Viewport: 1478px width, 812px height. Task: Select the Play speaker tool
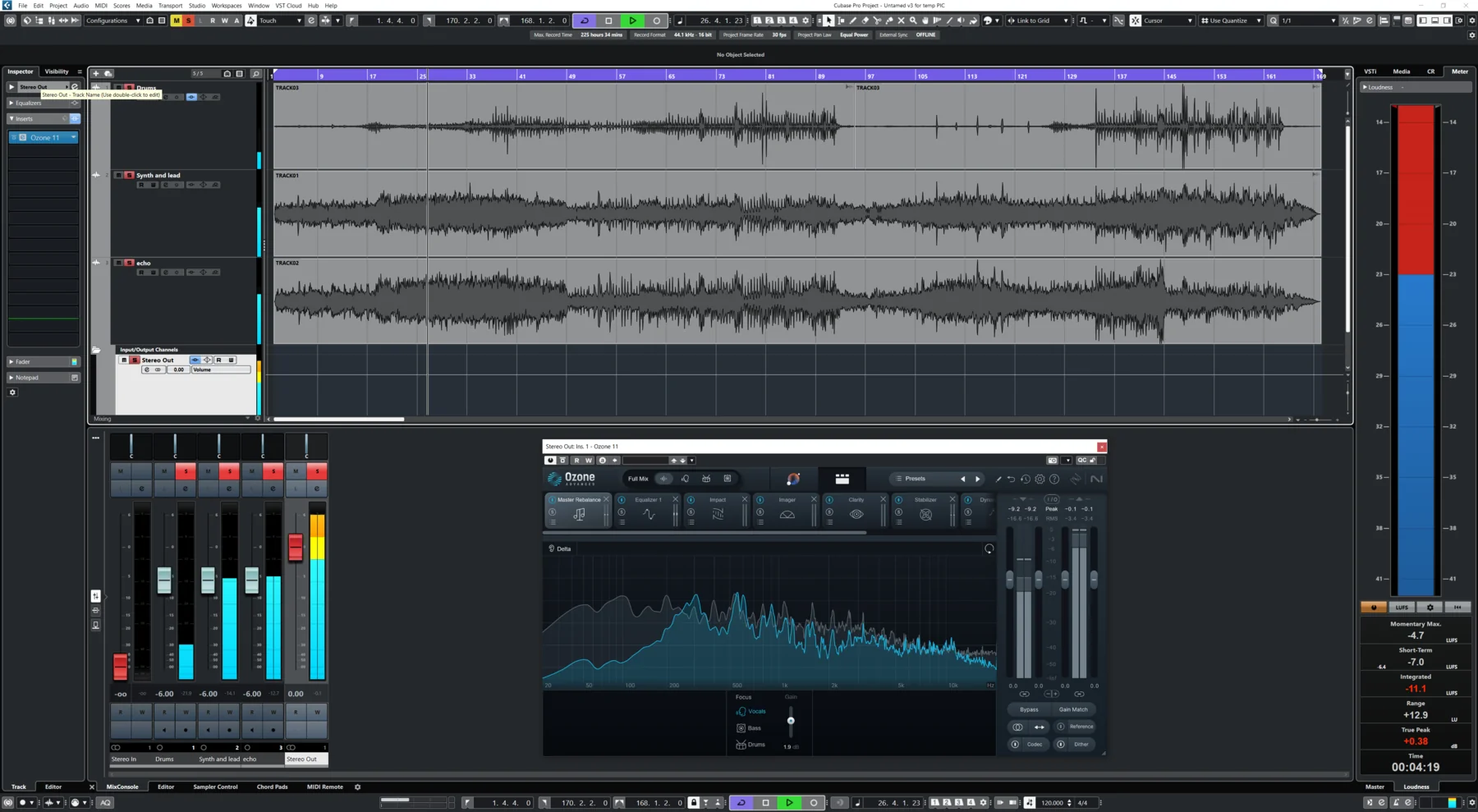tap(961, 21)
